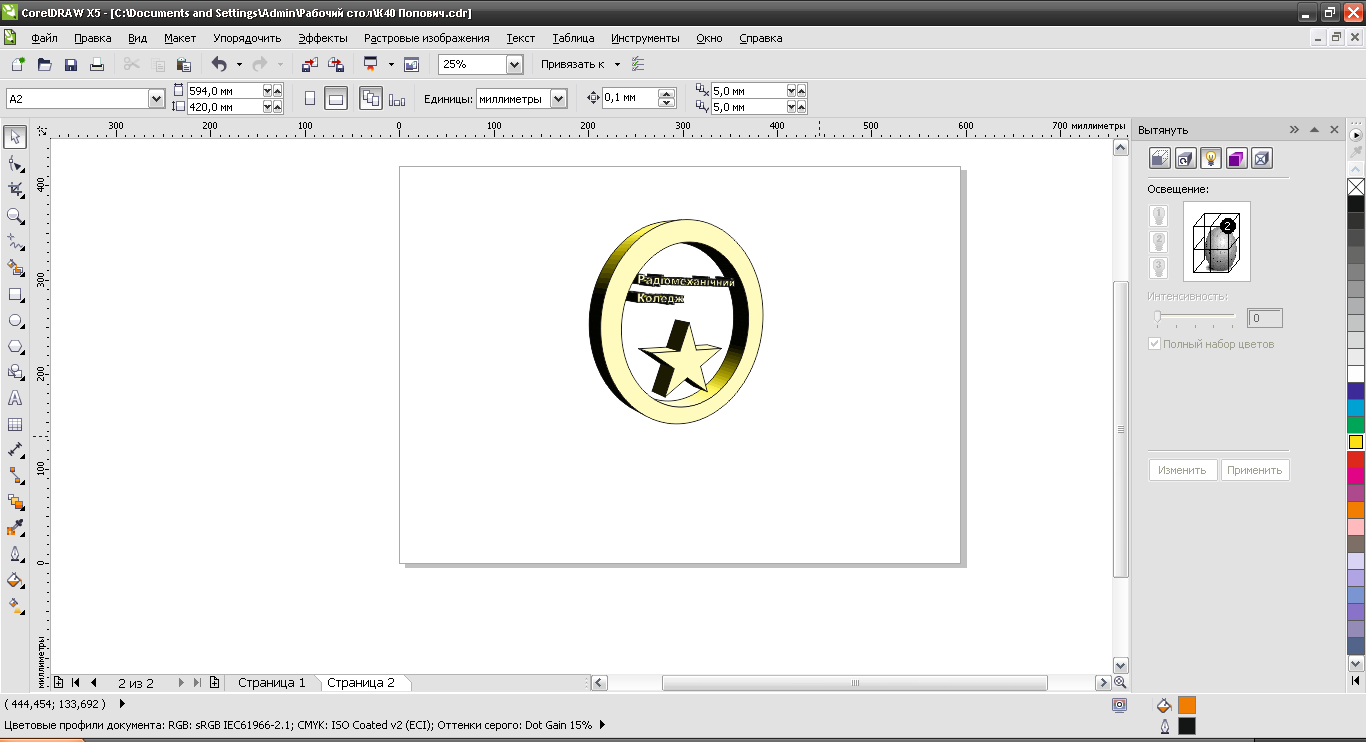
Task: Select the Text tool
Action: coord(15,398)
